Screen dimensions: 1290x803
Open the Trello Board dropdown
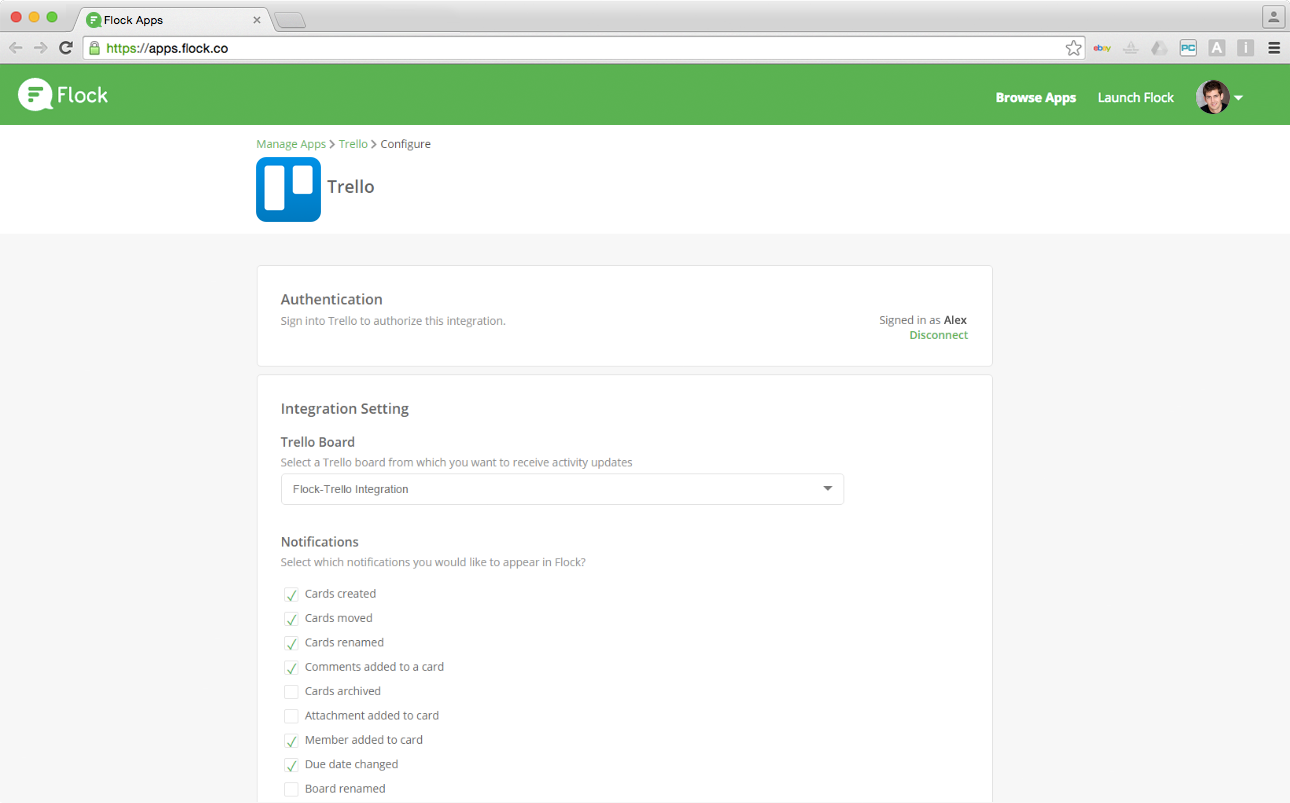562,489
